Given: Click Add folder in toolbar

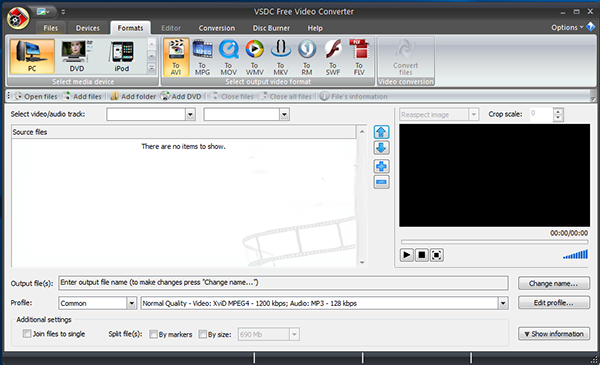Looking at the screenshot, I should pyautogui.click(x=133, y=96).
